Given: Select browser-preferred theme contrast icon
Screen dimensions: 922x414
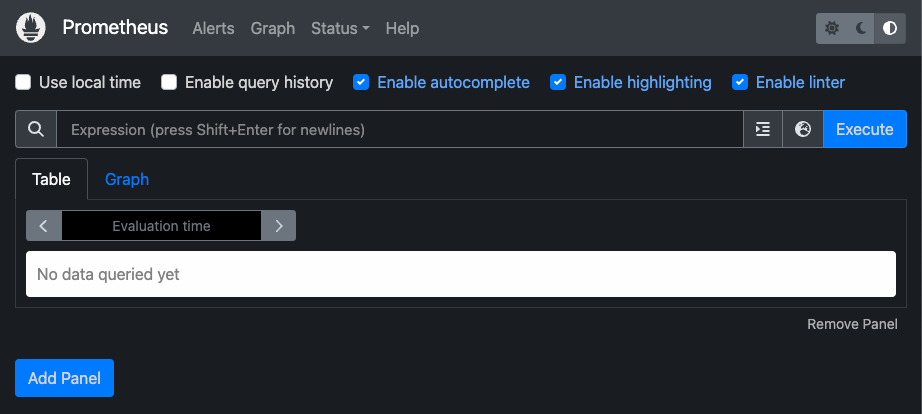Looking at the screenshot, I should [889, 29].
